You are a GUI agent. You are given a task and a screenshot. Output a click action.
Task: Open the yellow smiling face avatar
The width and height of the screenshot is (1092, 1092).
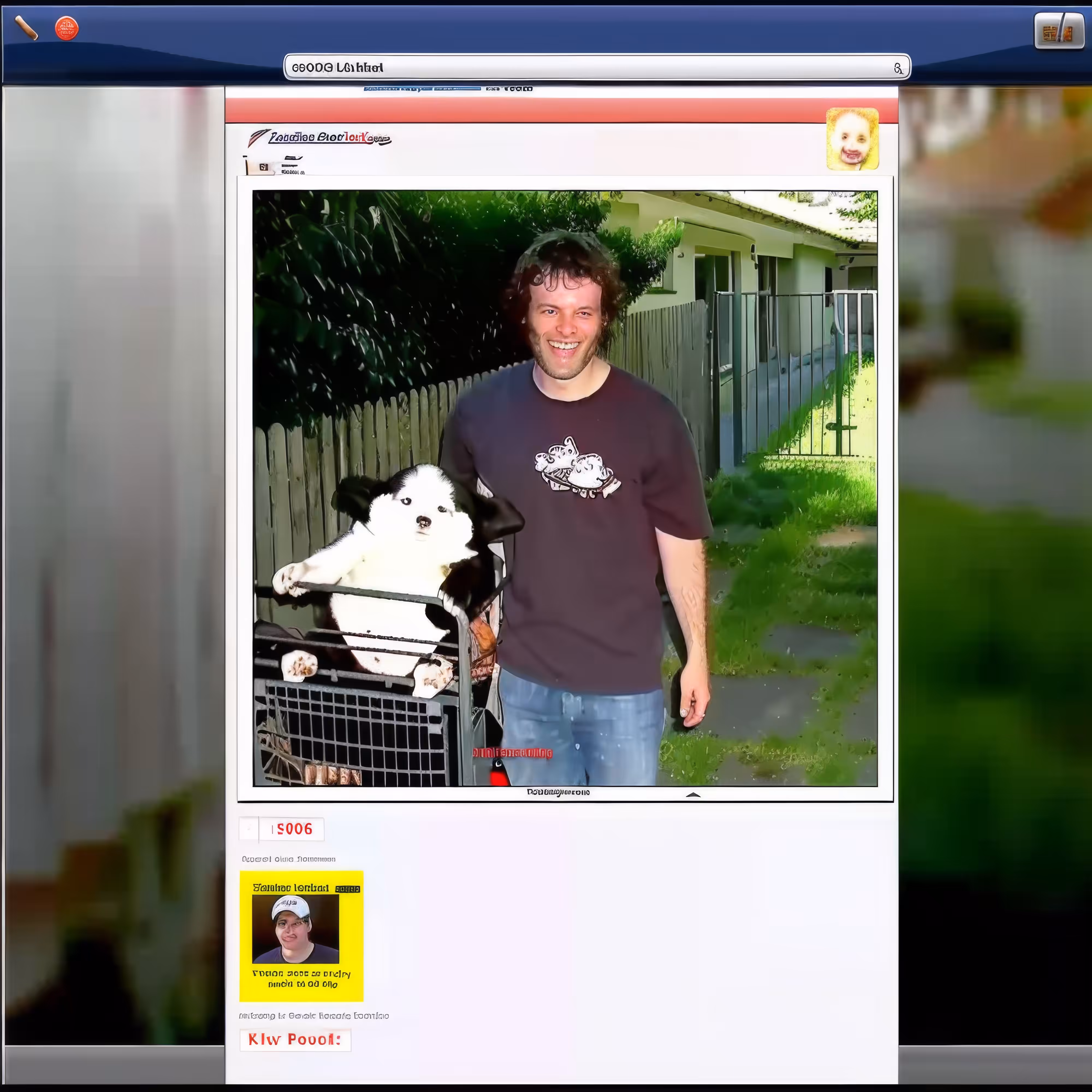852,139
